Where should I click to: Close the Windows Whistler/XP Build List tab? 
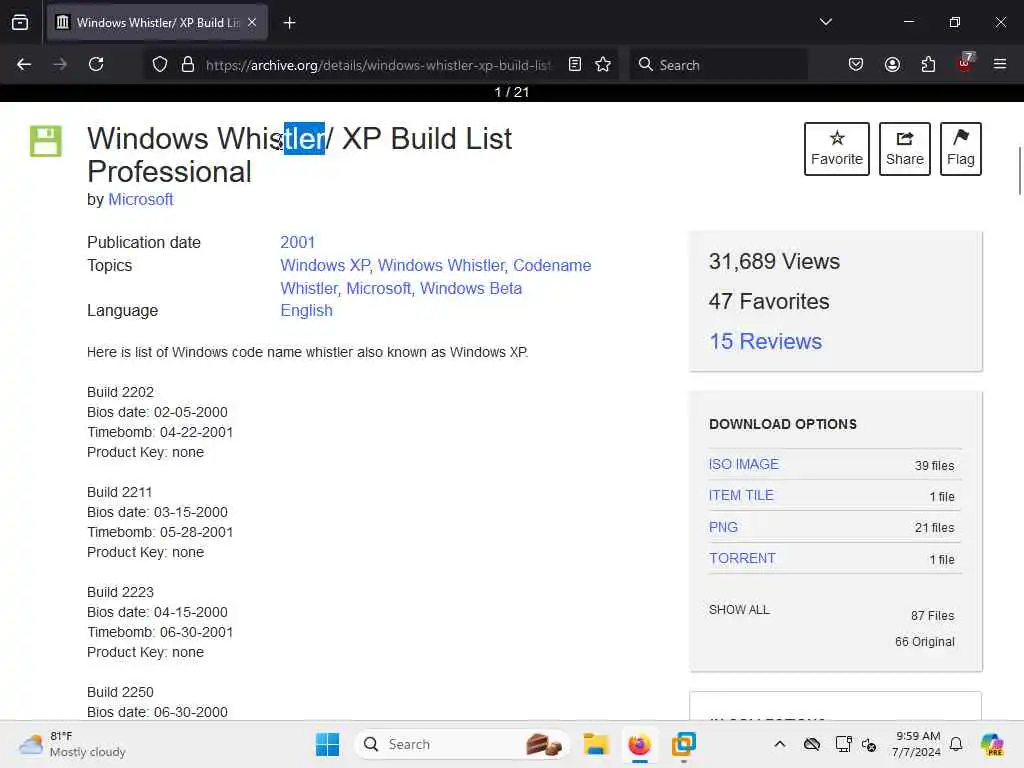coord(252,22)
